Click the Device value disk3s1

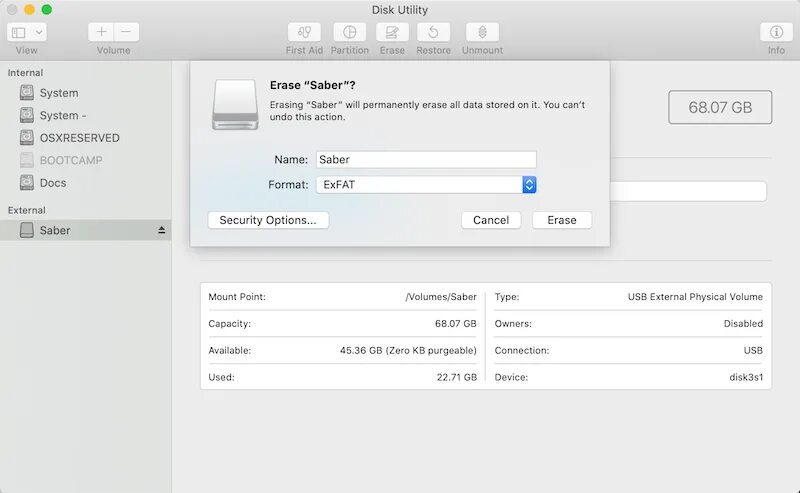point(746,377)
